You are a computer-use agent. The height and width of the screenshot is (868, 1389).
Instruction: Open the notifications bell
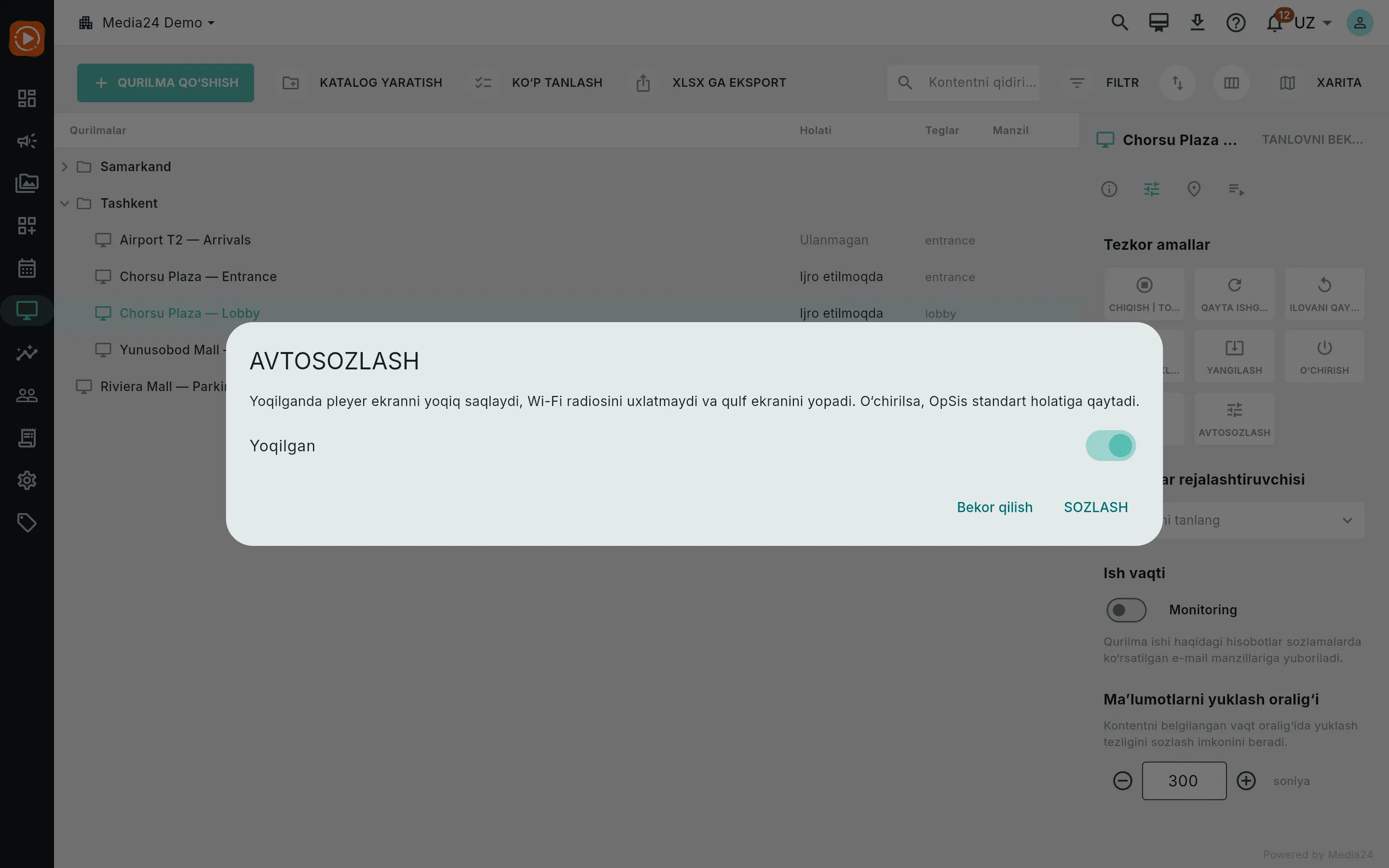coord(1274,23)
